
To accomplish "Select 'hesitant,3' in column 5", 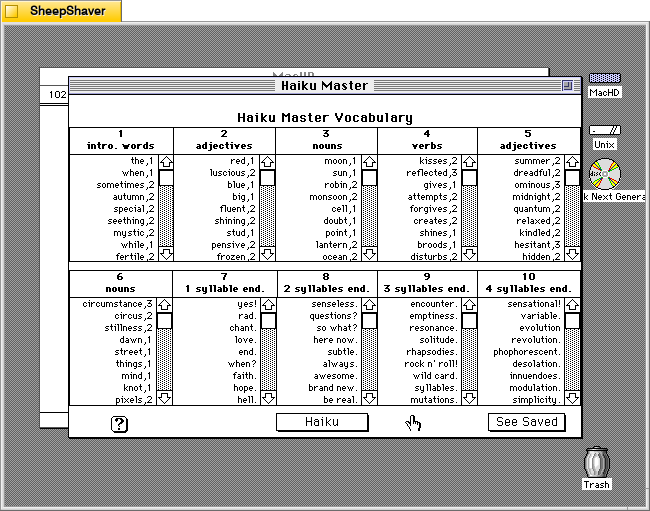I will tap(537, 245).
